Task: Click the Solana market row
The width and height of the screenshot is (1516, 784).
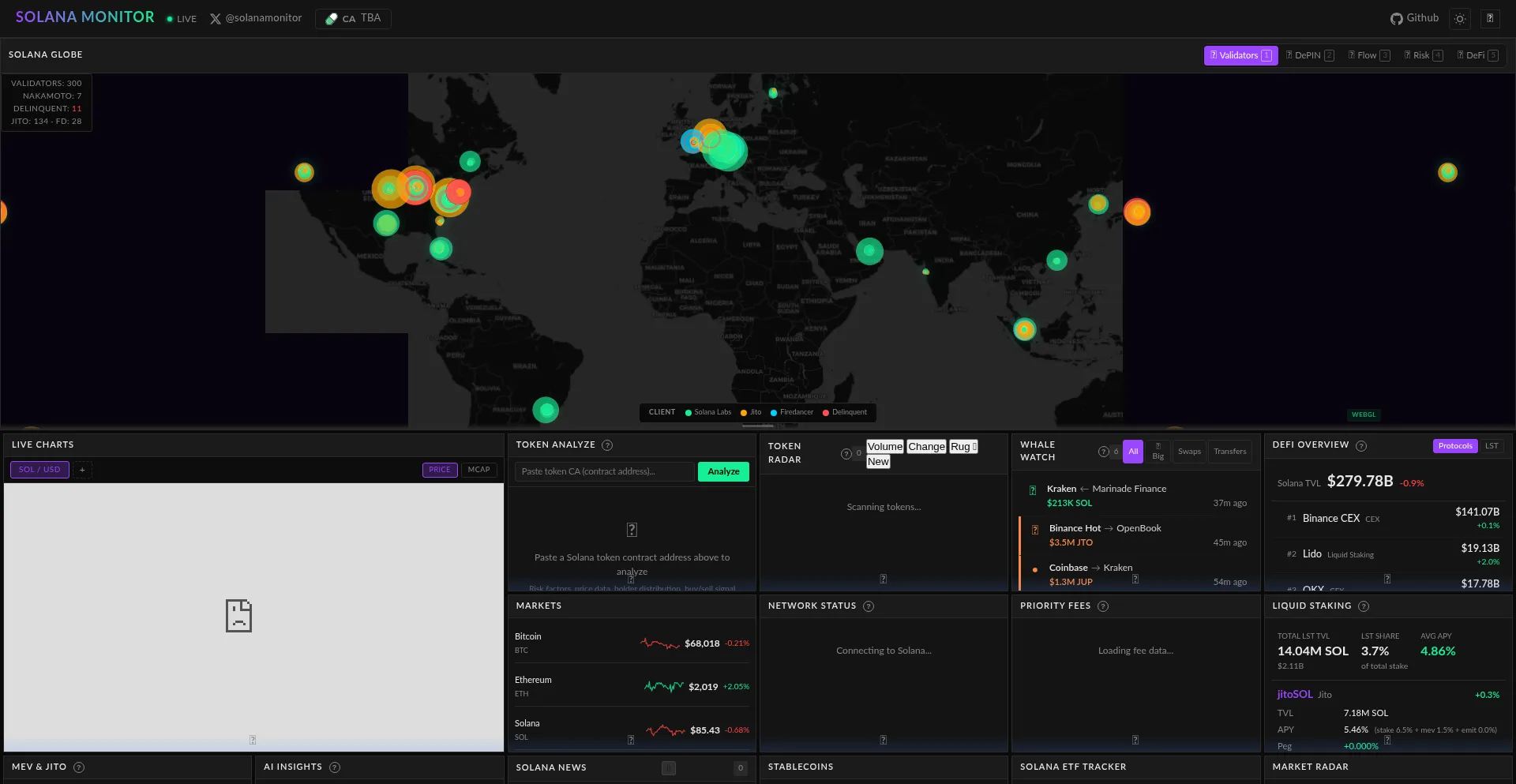Action: tap(632, 730)
